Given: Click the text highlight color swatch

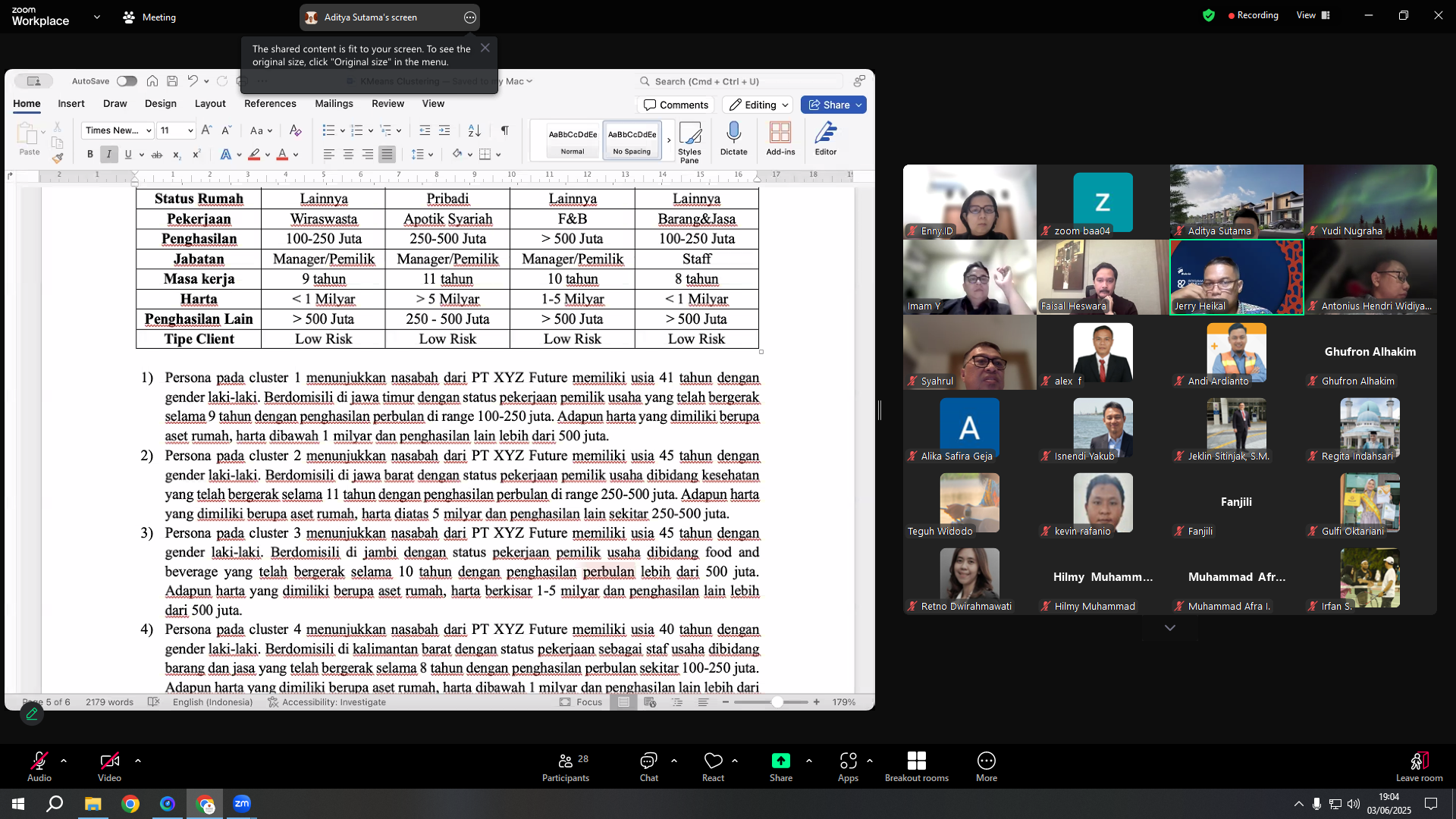Looking at the screenshot, I should tap(254, 155).
